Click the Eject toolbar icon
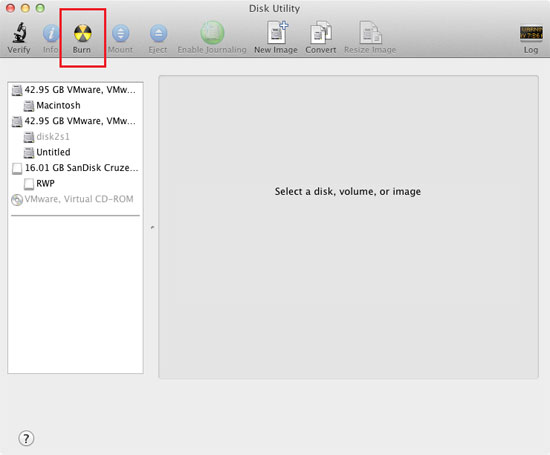The height and width of the screenshot is (455, 550). coord(158,33)
